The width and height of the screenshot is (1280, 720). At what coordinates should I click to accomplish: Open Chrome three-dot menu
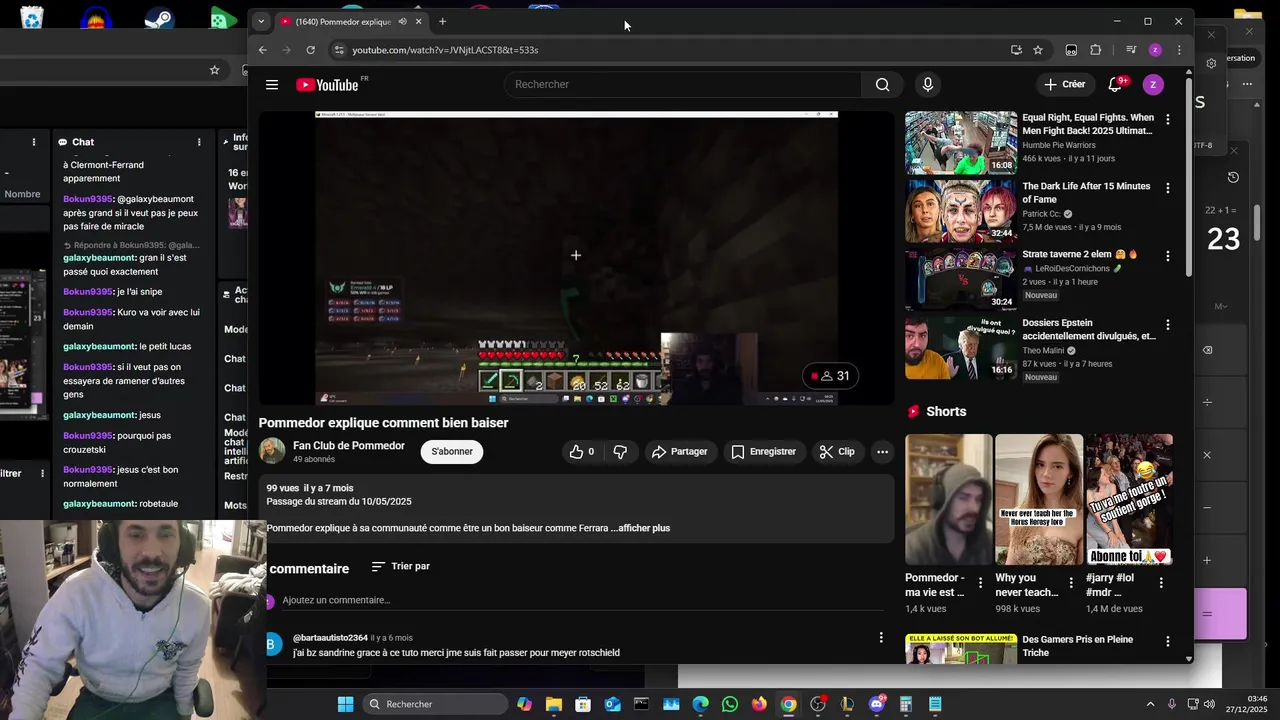point(1179,50)
